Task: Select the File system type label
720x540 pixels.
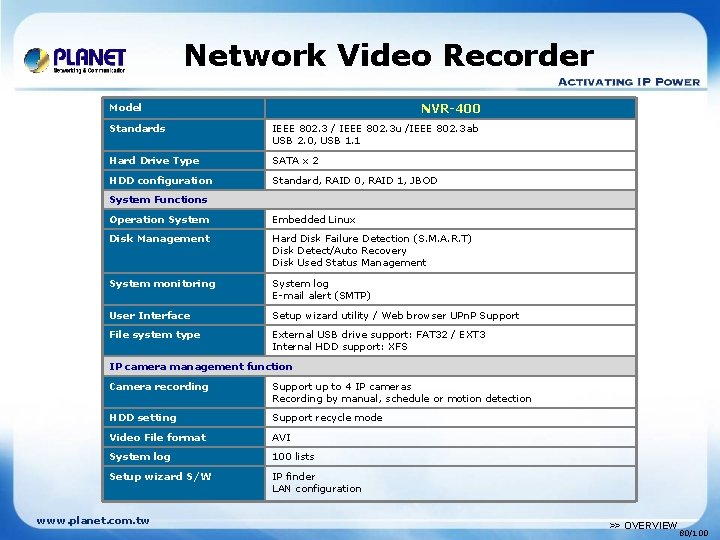Action: (154, 335)
